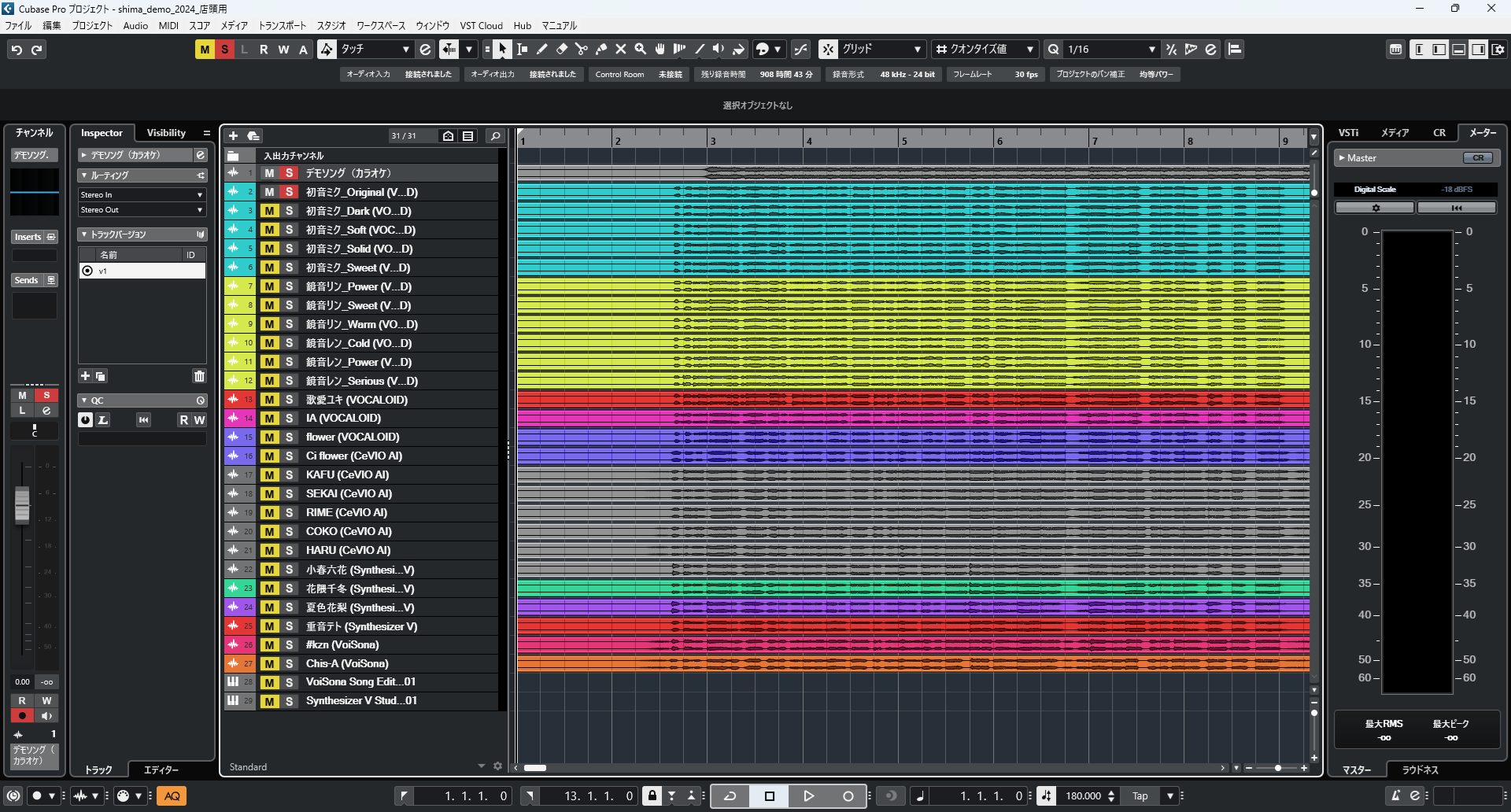The width and height of the screenshot is (1511, 812).
Task: Open the グリッド snap type dropdown
Action: click(x=881, y=49)
